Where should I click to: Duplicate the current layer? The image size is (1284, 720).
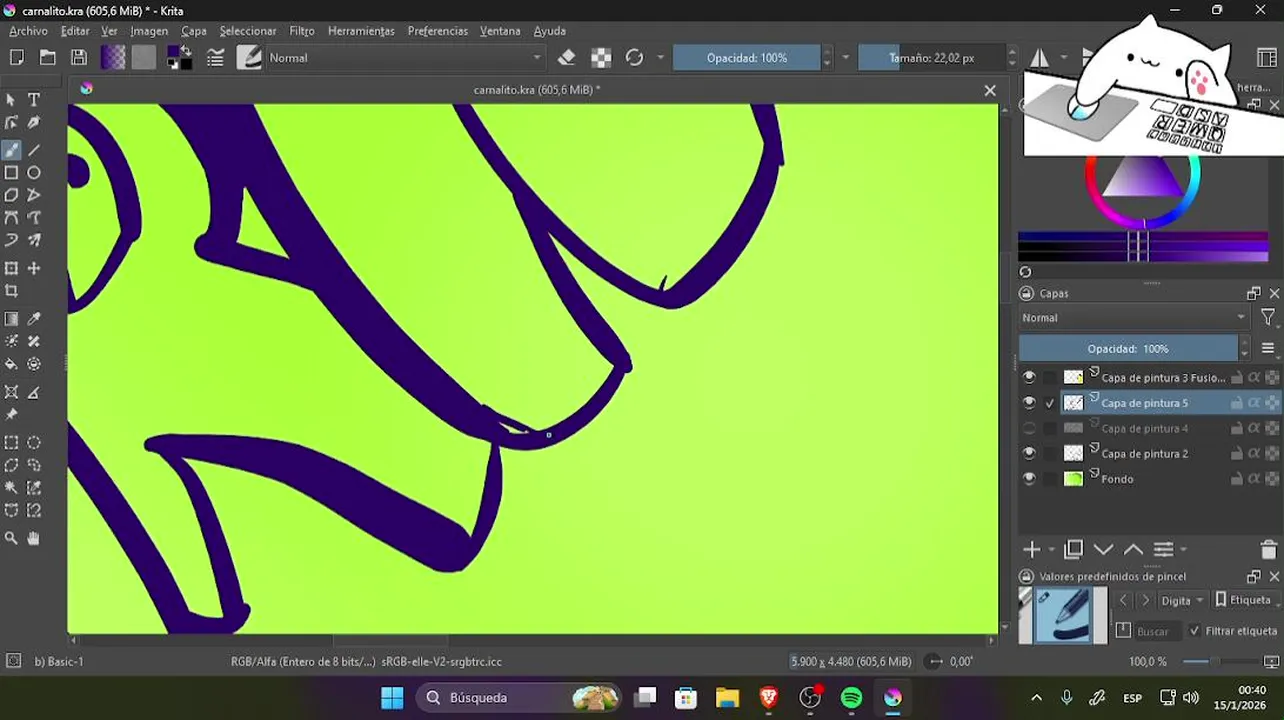1074,550
